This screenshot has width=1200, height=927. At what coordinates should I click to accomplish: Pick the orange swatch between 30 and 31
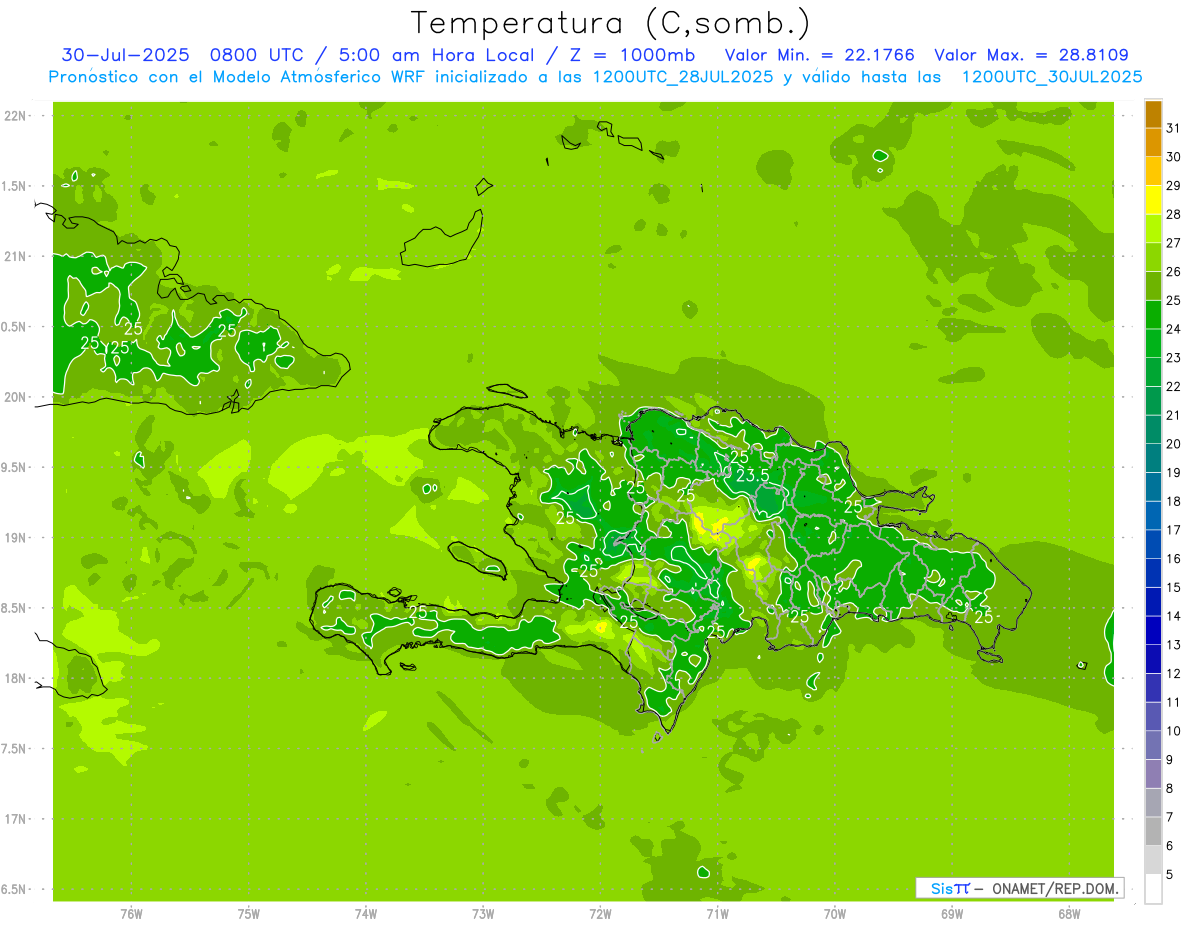click(1153, 143)
